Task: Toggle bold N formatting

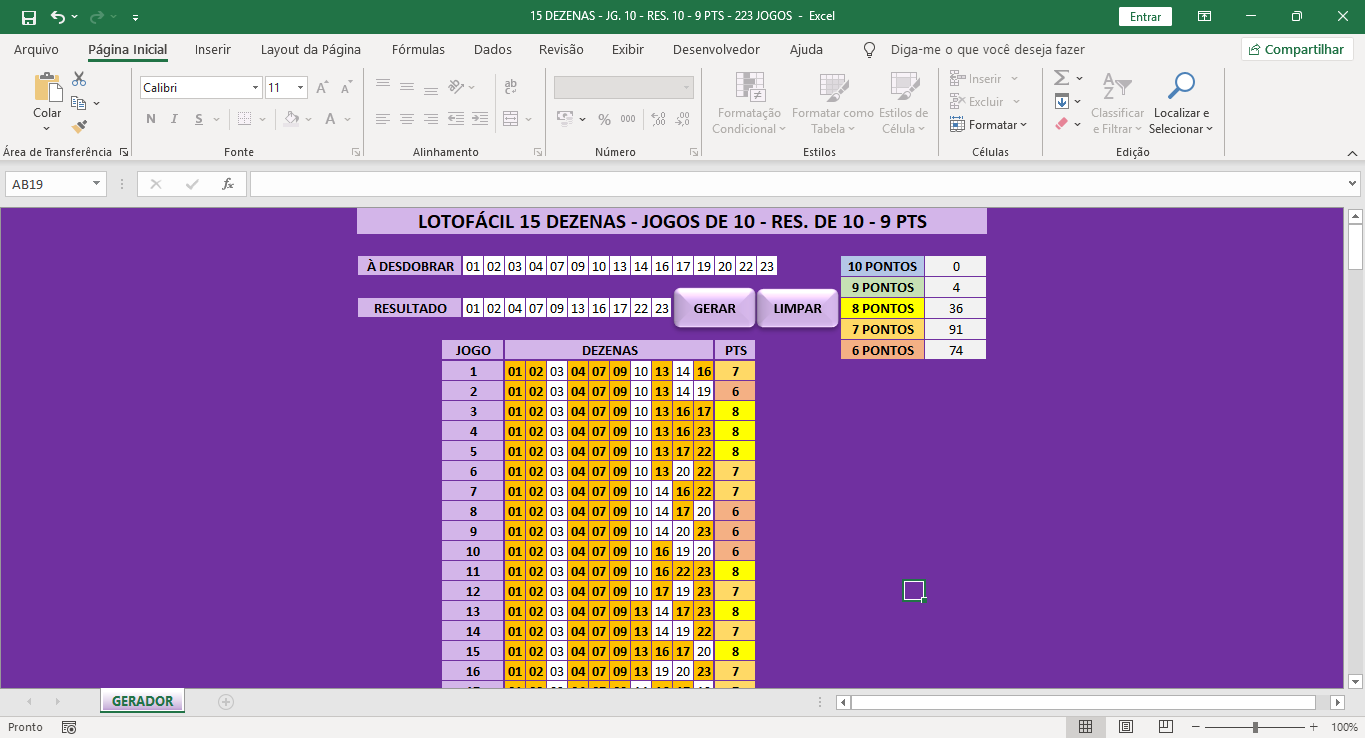Action: coord(151,119)
